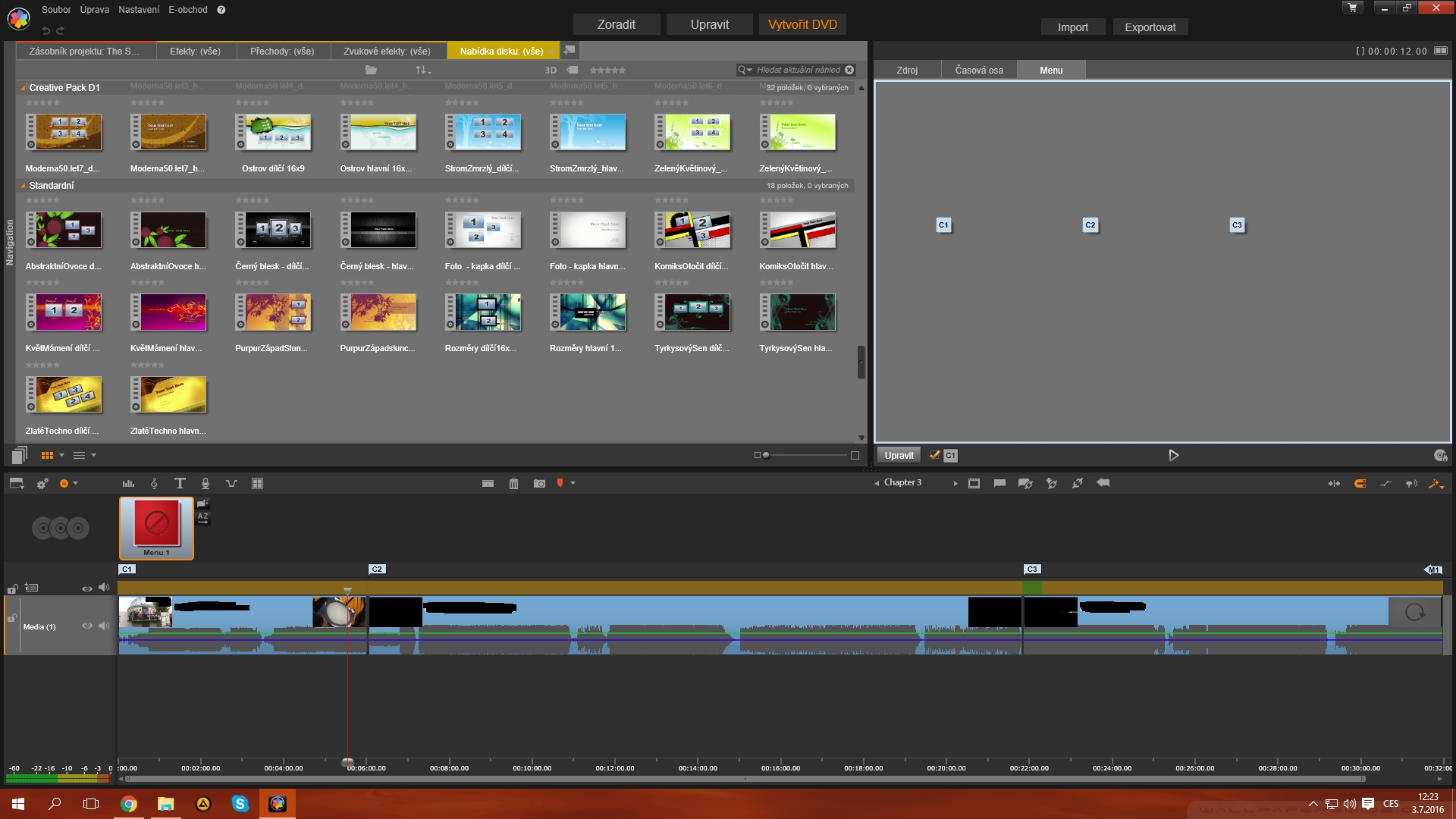Collapse the Creative Pack D1 group

[x=23, y=88]
